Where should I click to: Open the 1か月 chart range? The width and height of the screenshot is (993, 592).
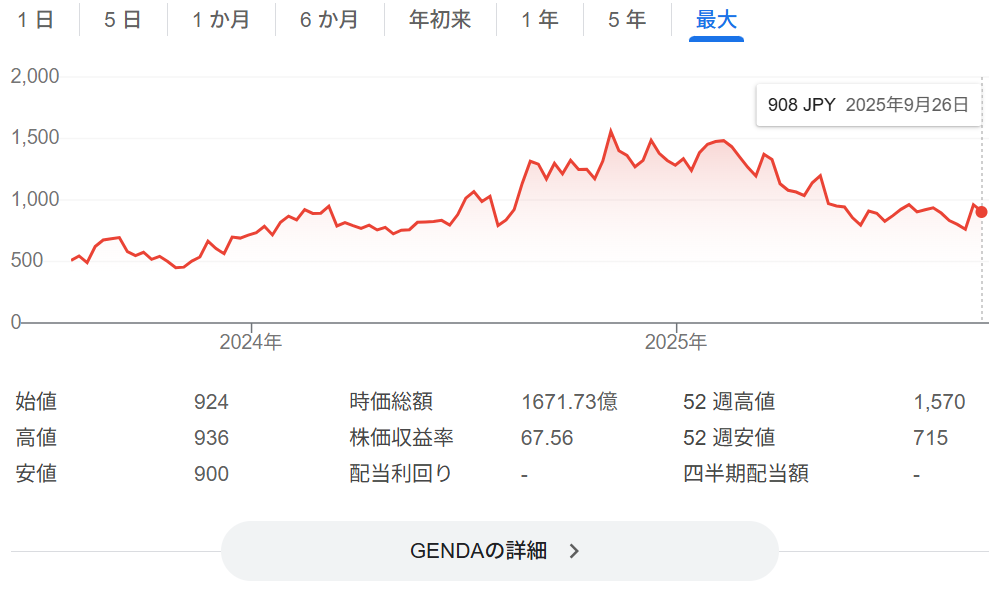pos(221,20)
